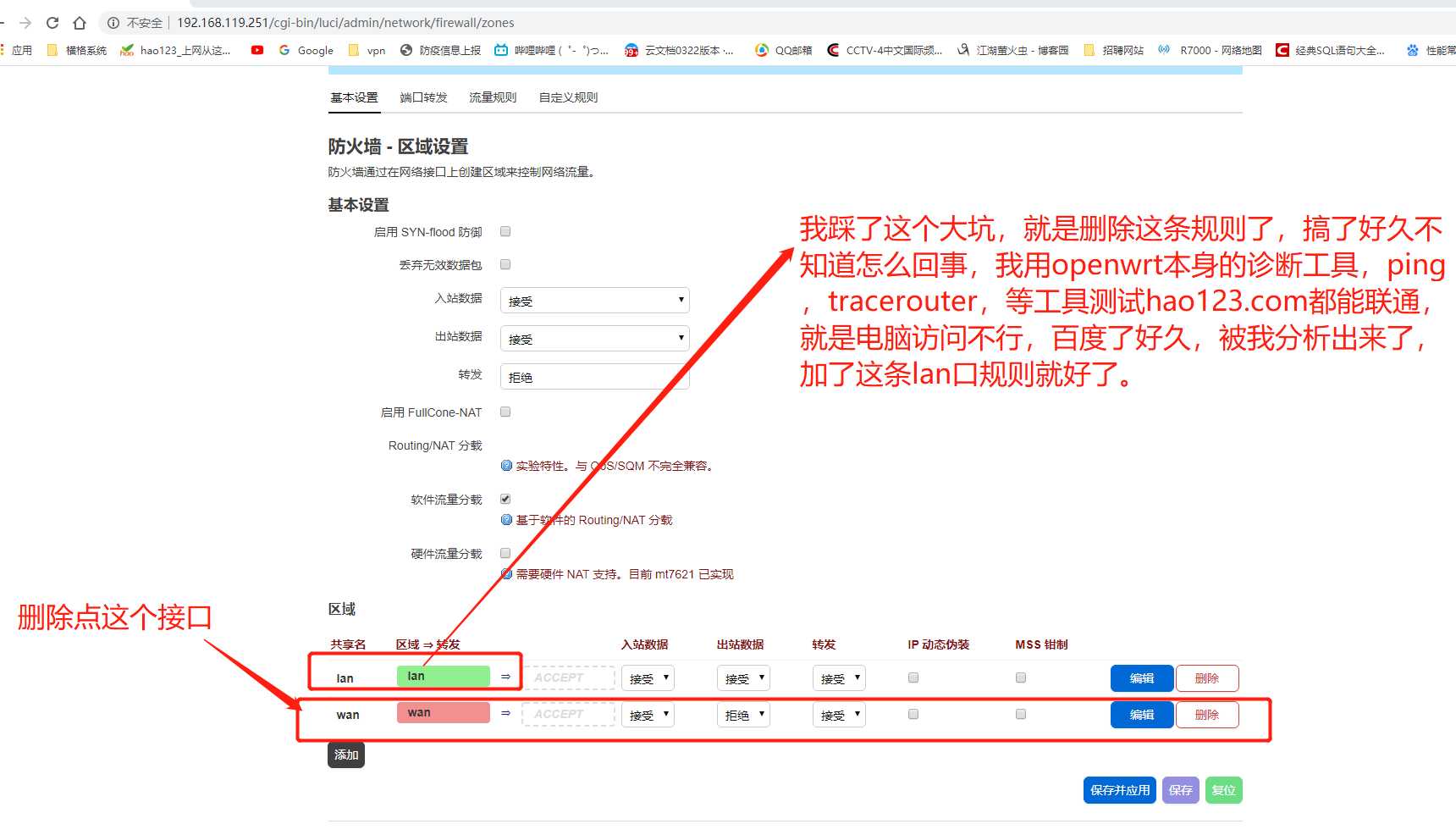Open the Google bookmark

306,51
